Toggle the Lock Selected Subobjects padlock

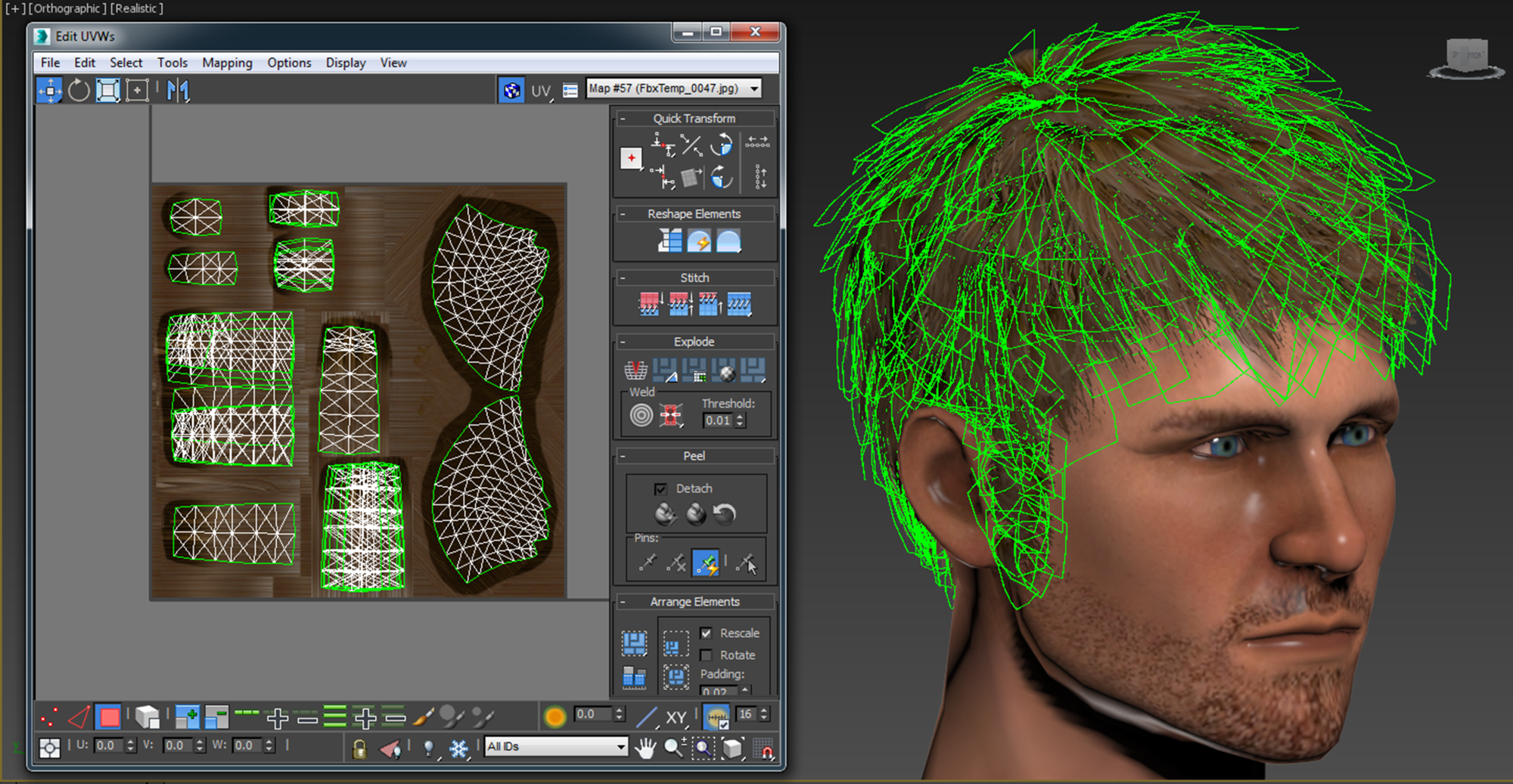(359, 748)
